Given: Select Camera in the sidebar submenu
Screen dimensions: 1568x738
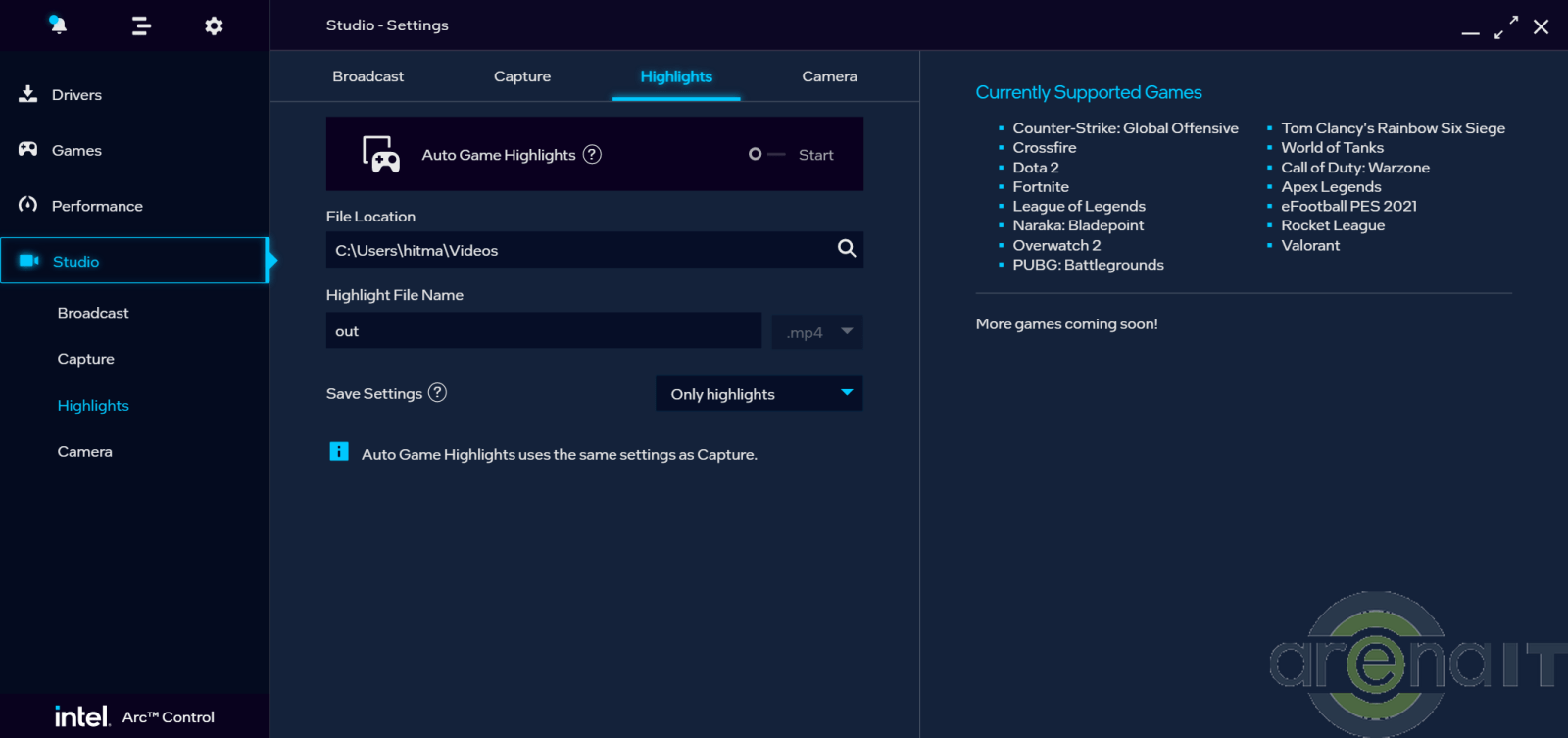Looking at the screenshot, I should pyautogui.click(x=85, y=451).
